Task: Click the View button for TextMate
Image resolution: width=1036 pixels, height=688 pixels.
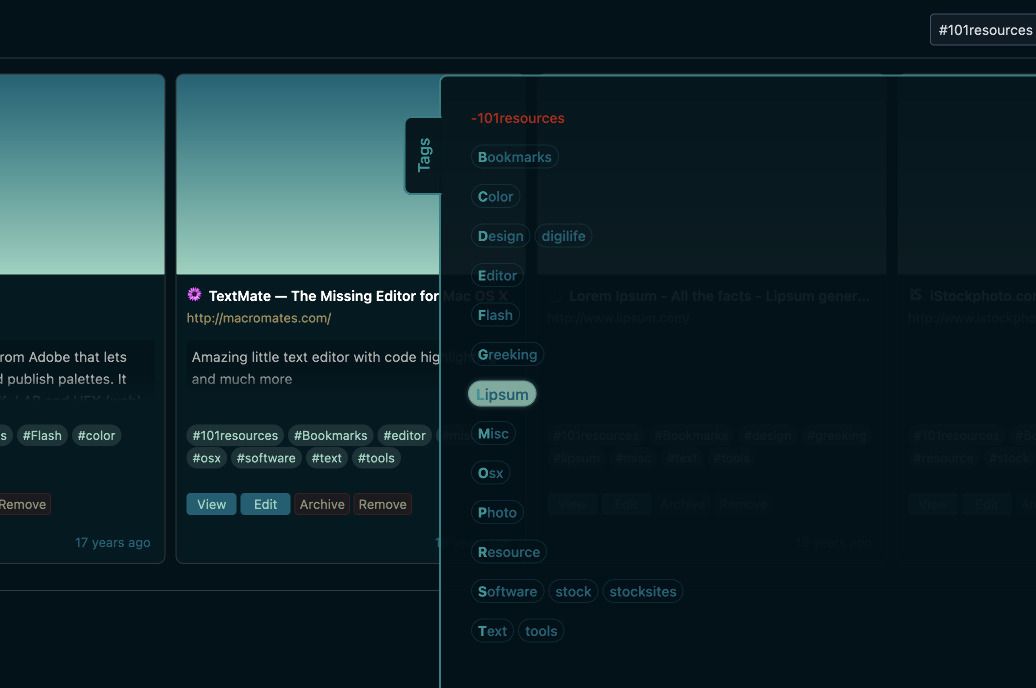Action: pyautogui.click(x=211, y=504)
